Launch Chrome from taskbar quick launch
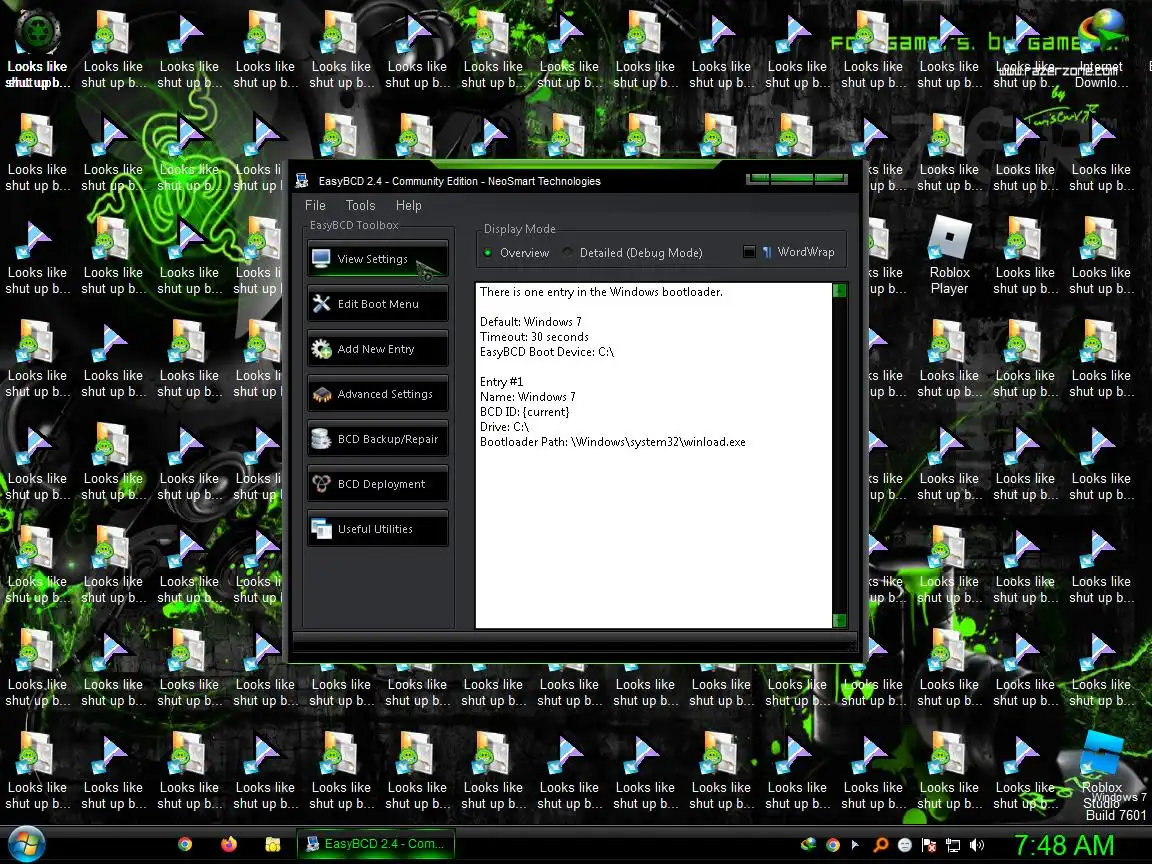This screenshot has height=864, width=1152. [185, 844]
